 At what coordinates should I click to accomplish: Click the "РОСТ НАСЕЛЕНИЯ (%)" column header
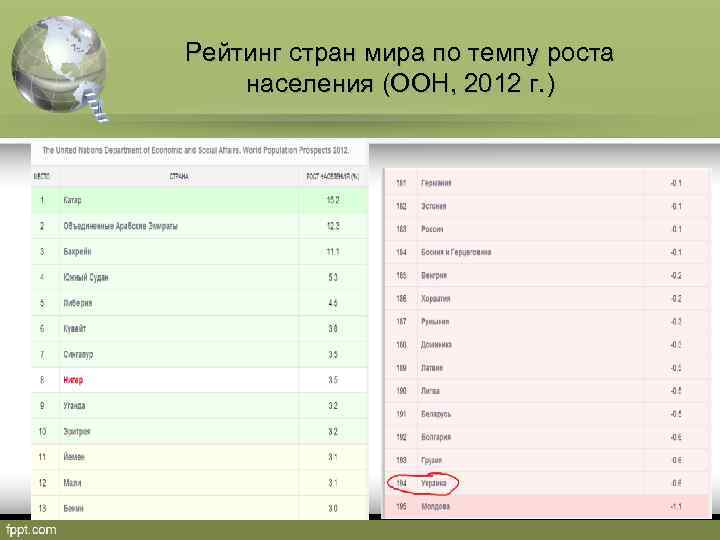[333, 176]
